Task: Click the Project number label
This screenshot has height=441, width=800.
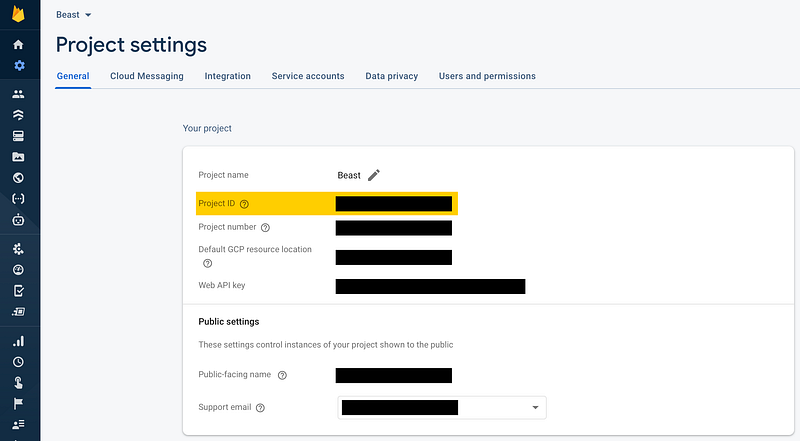Action: tap(227, 227)
